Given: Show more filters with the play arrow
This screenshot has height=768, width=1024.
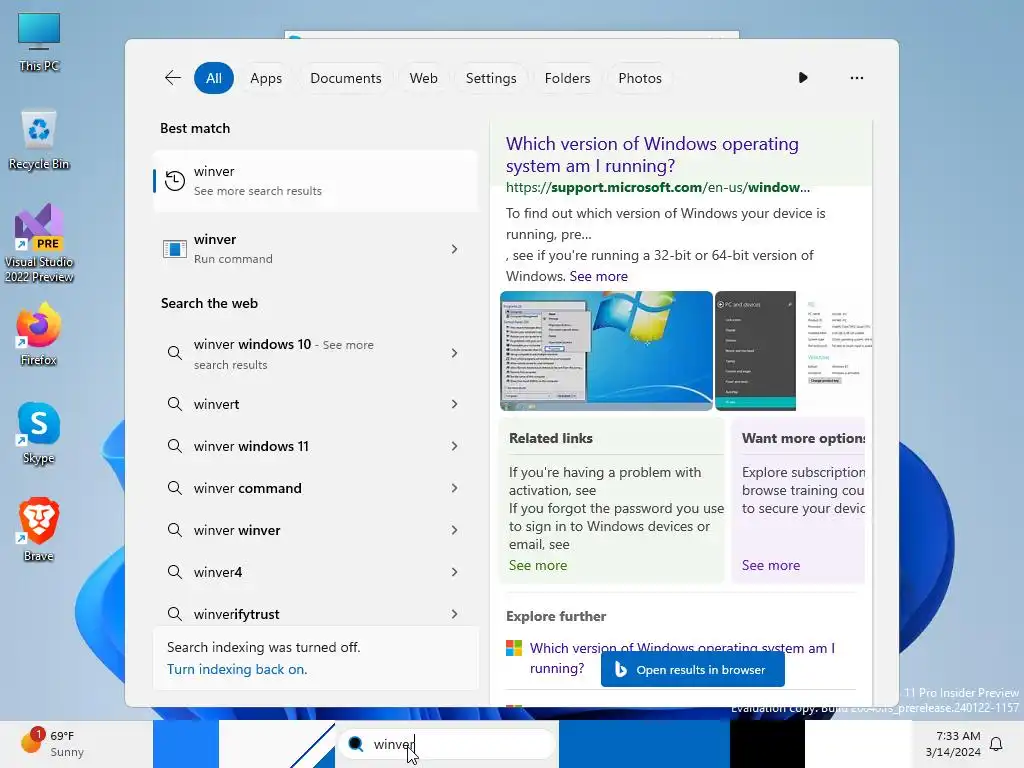Looking at the screenshot, I should pos(803,78).
